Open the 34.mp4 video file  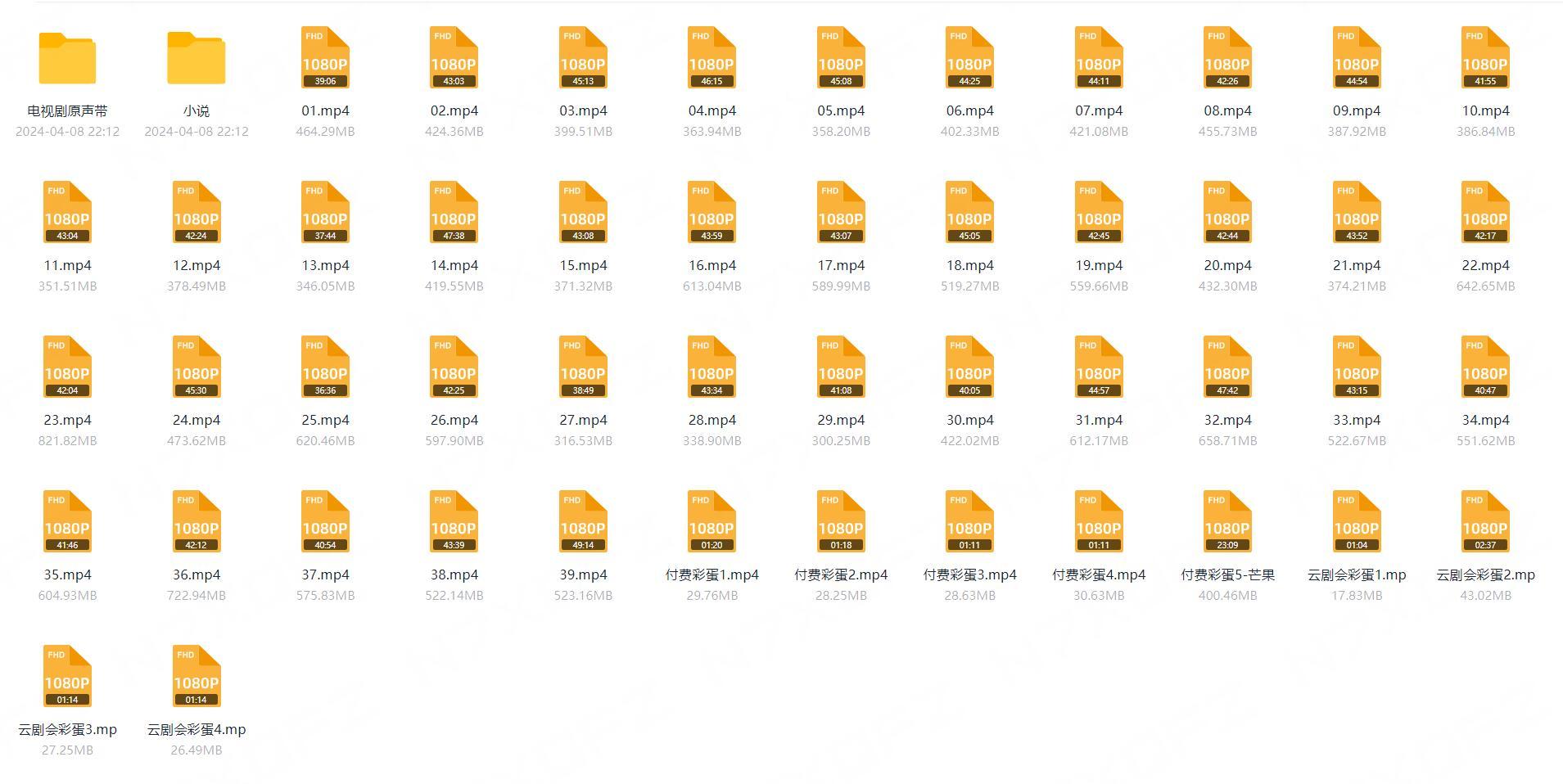(1485, 367)
